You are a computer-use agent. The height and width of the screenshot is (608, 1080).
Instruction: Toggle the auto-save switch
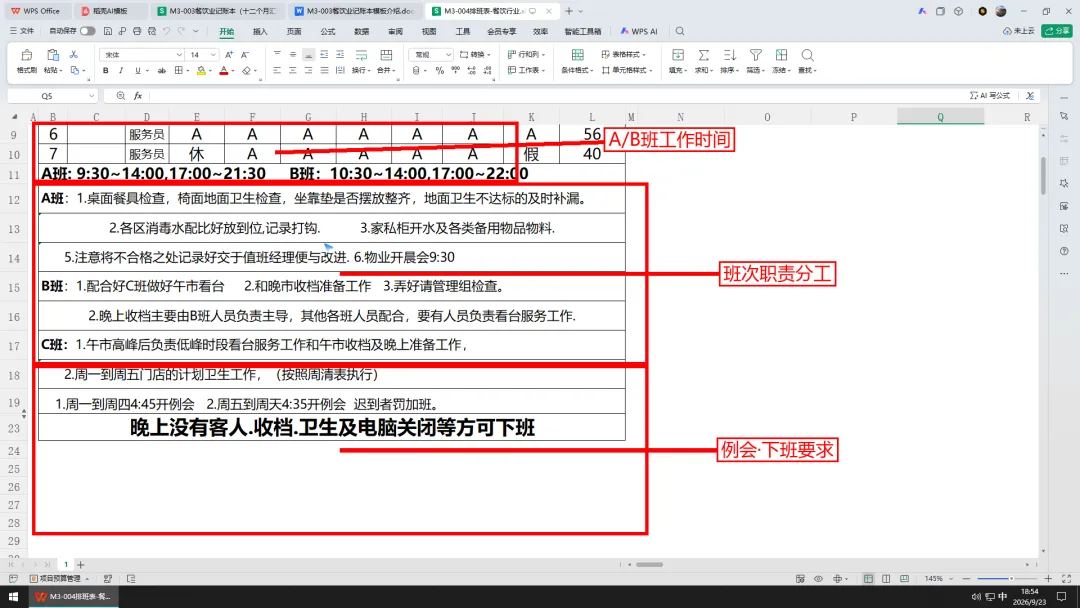[x=87, y=31]
